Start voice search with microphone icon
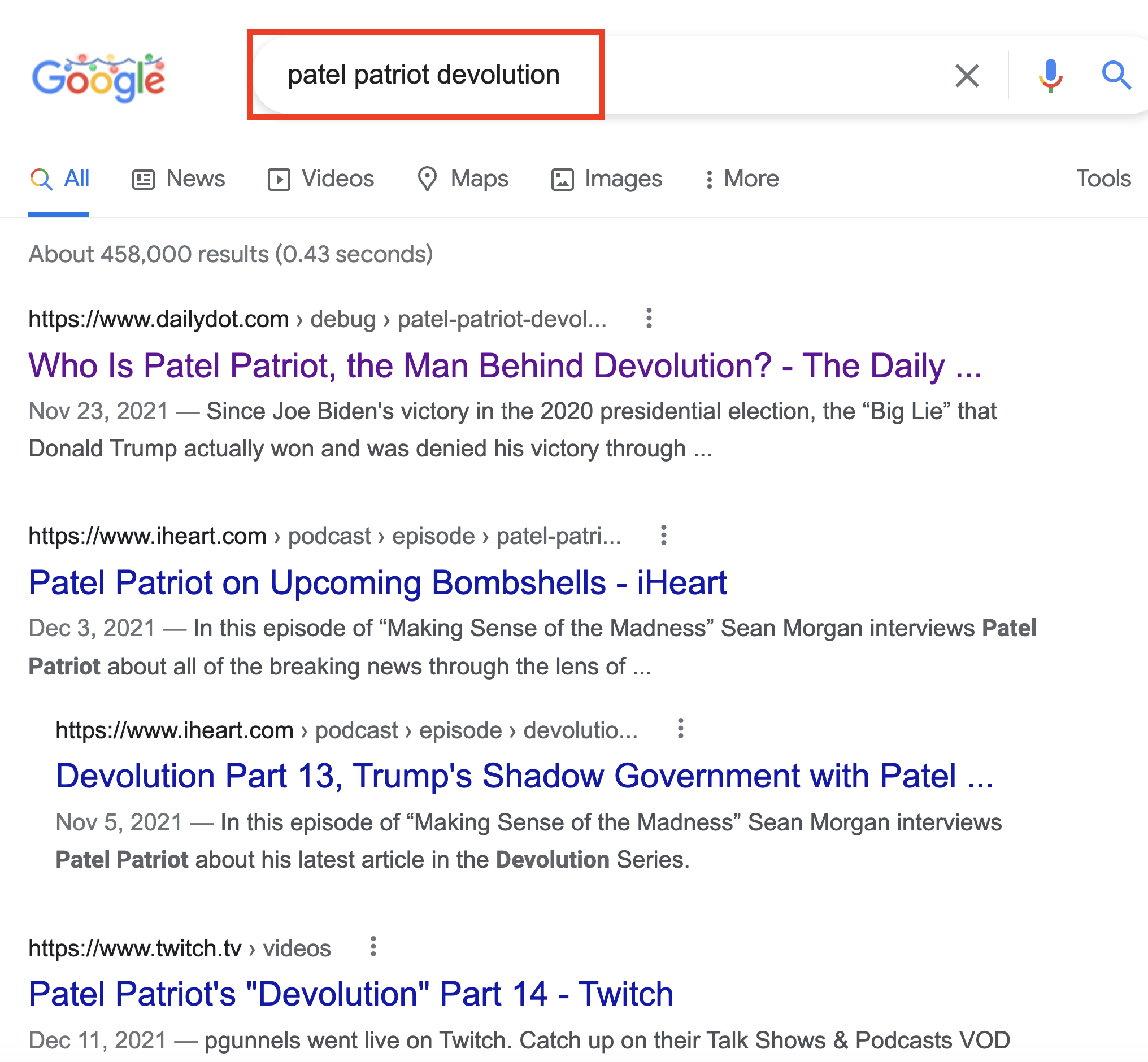The height and width of the screenshot is (1062, 1148). 1050,75
